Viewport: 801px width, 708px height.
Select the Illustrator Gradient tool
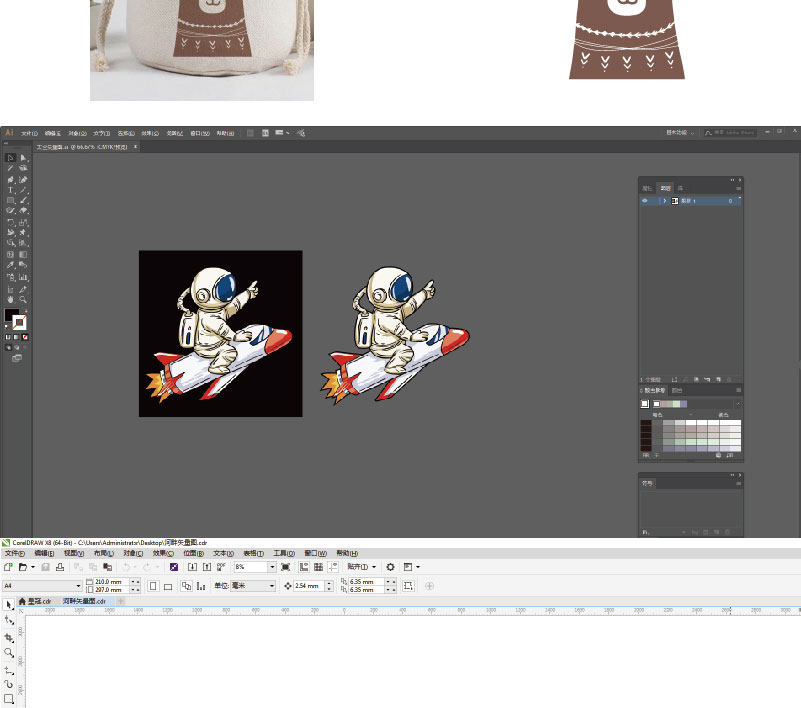coord(23,254)
